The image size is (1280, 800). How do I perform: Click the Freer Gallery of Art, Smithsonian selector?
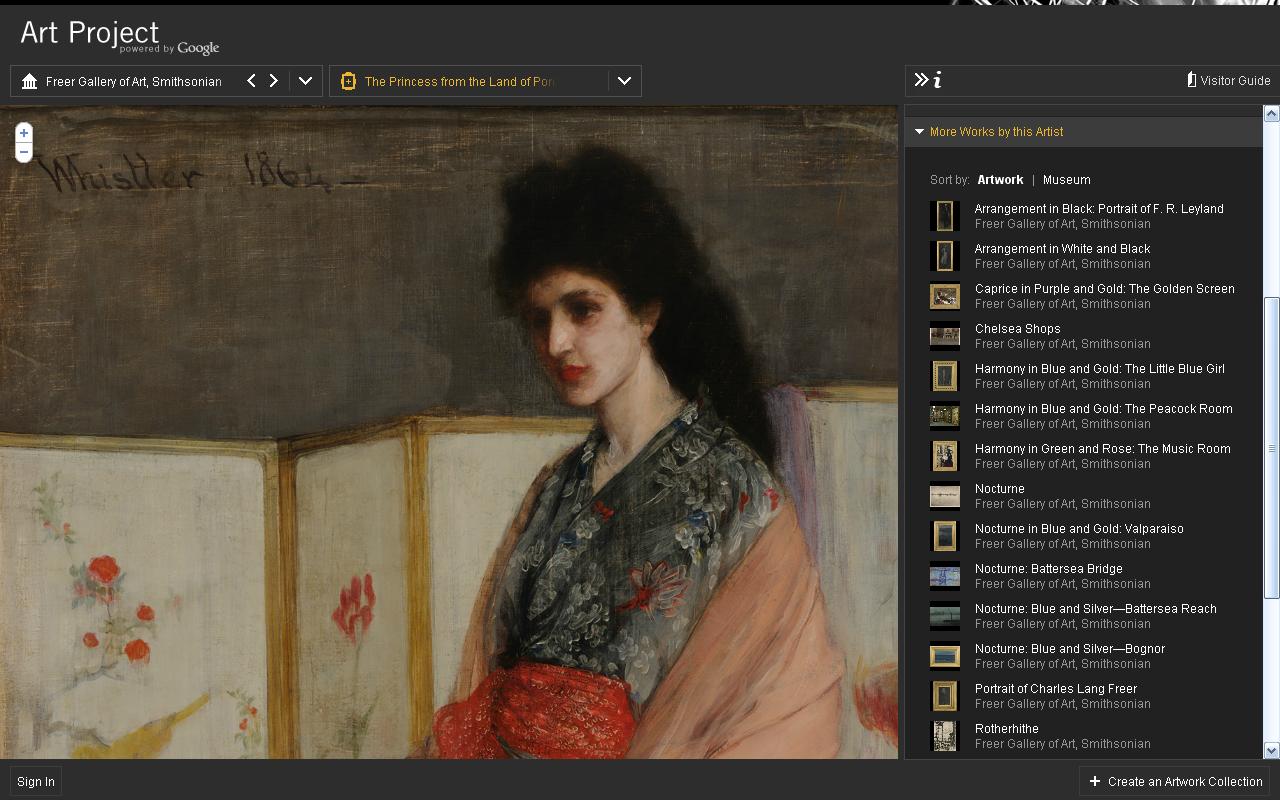(134, 81)
